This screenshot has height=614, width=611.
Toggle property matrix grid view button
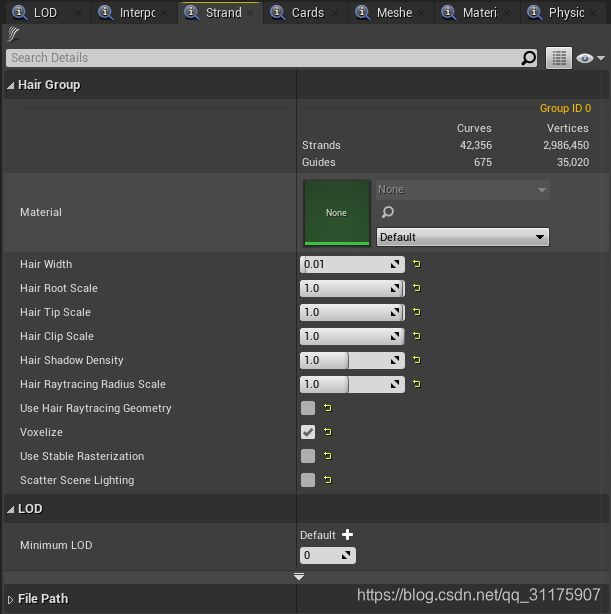coord(559,58)
